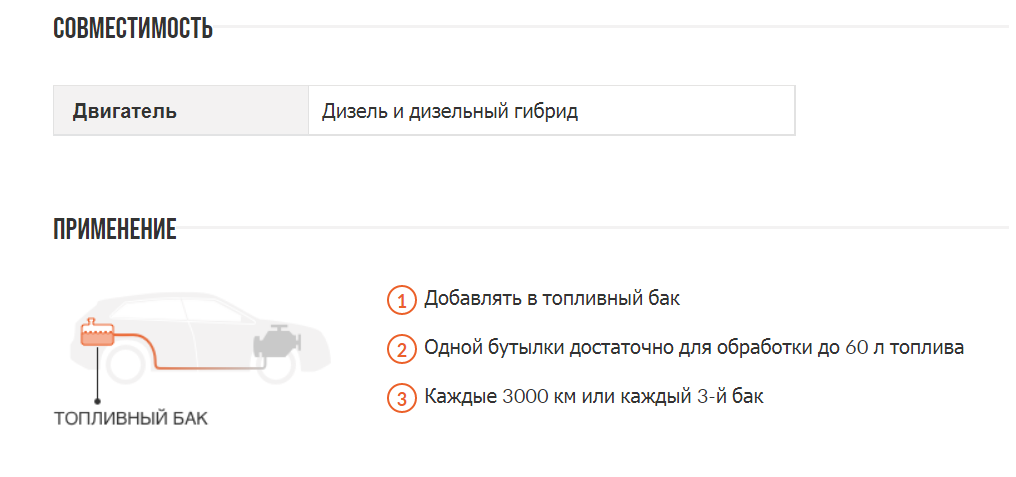Viewport: 1016px width, 477px height.
Task: Click the circled number 3 icon
Action: click(400, 397)
